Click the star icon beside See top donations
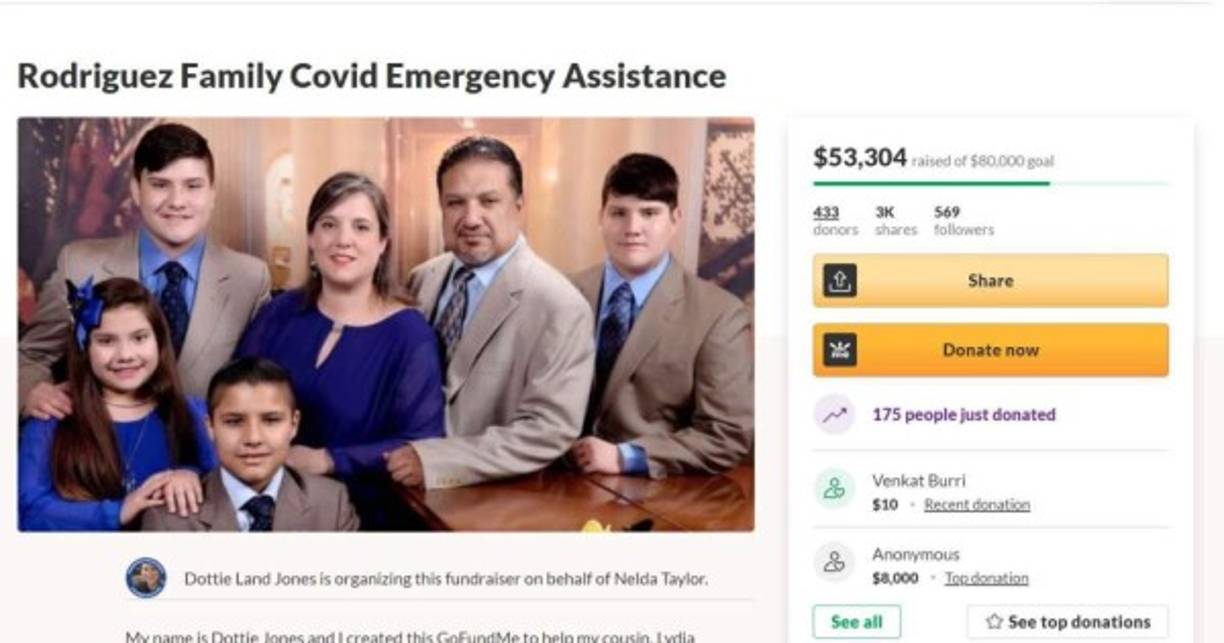 click(x=994, y=622)
